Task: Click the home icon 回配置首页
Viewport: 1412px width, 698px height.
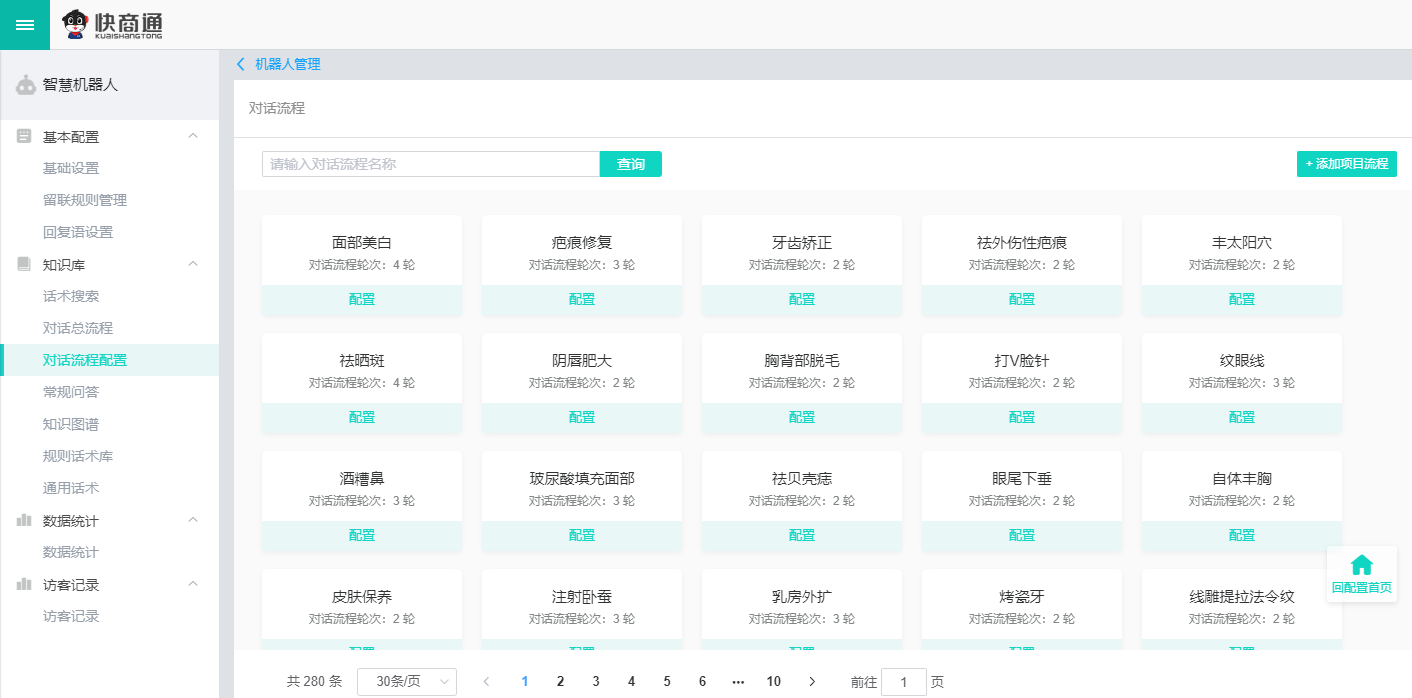Action: [x=1361, y=566]
